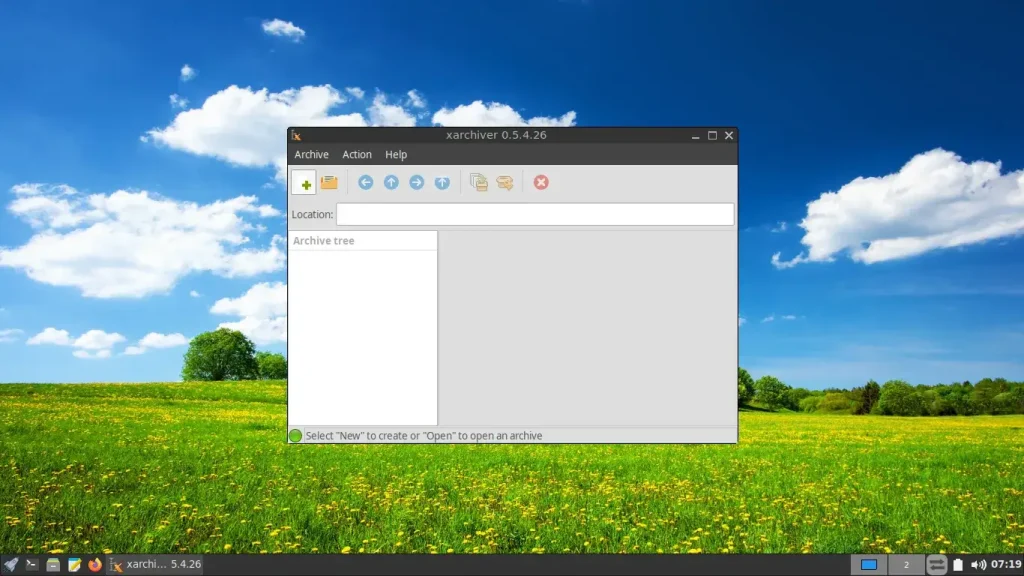The height and width of the screenshot is (576, 1024).
Task: Launch the terminal from the taskbar
Action: click(31, 564)
